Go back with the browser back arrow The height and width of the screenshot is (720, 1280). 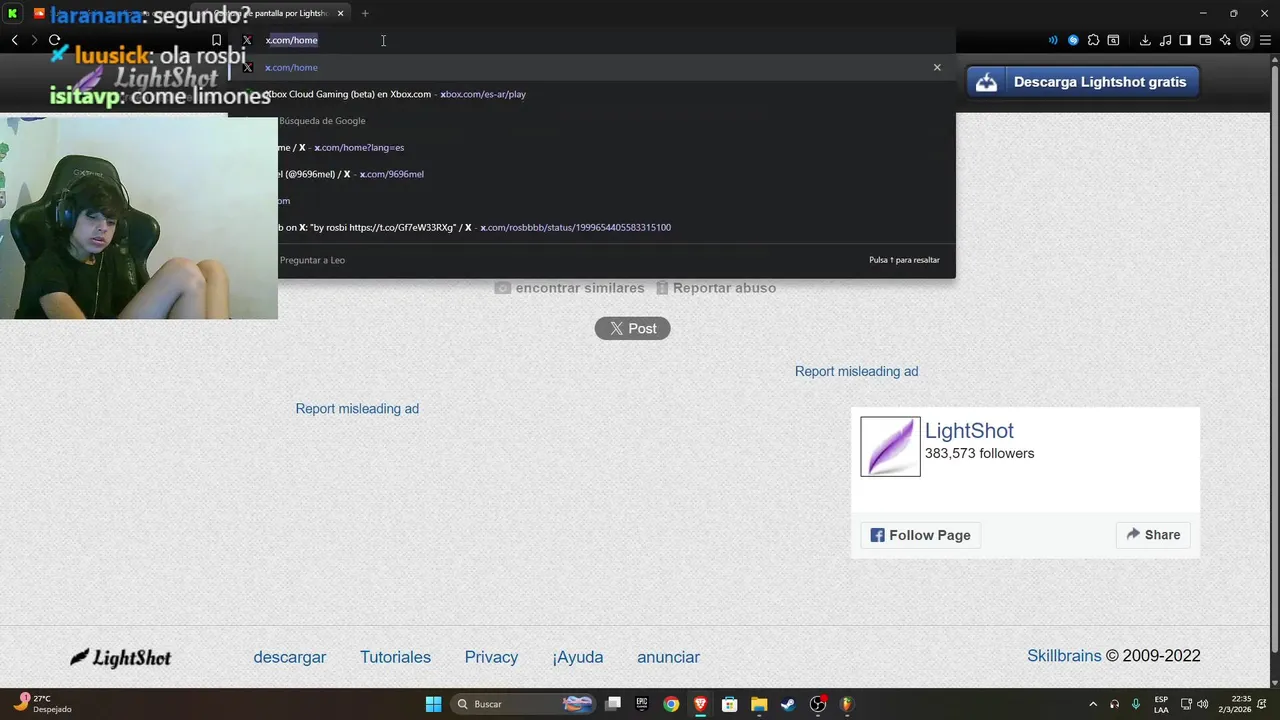click(15, 40)
